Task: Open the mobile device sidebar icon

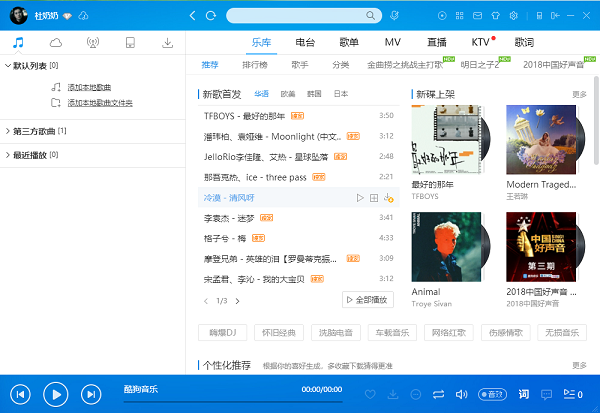Action: pos(130,42)
